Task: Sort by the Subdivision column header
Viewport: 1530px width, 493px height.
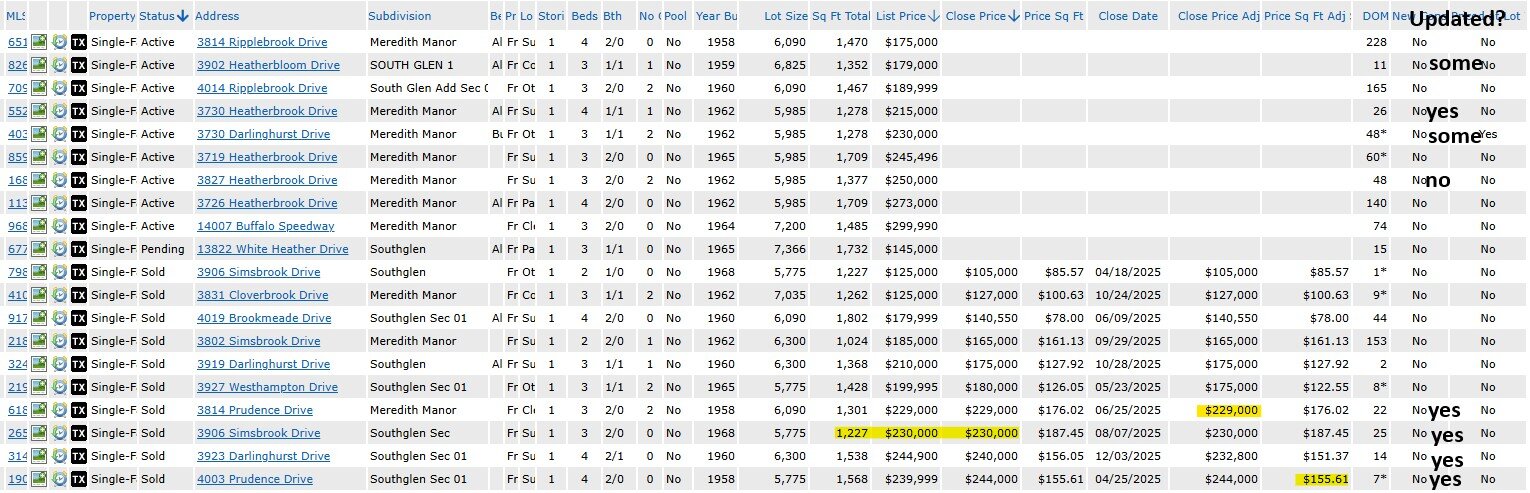Action: tap(399, 16)
